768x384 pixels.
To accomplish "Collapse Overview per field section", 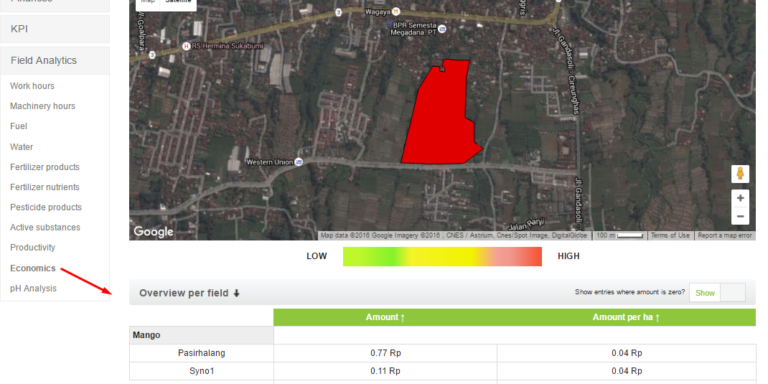I will coord(189,293).
